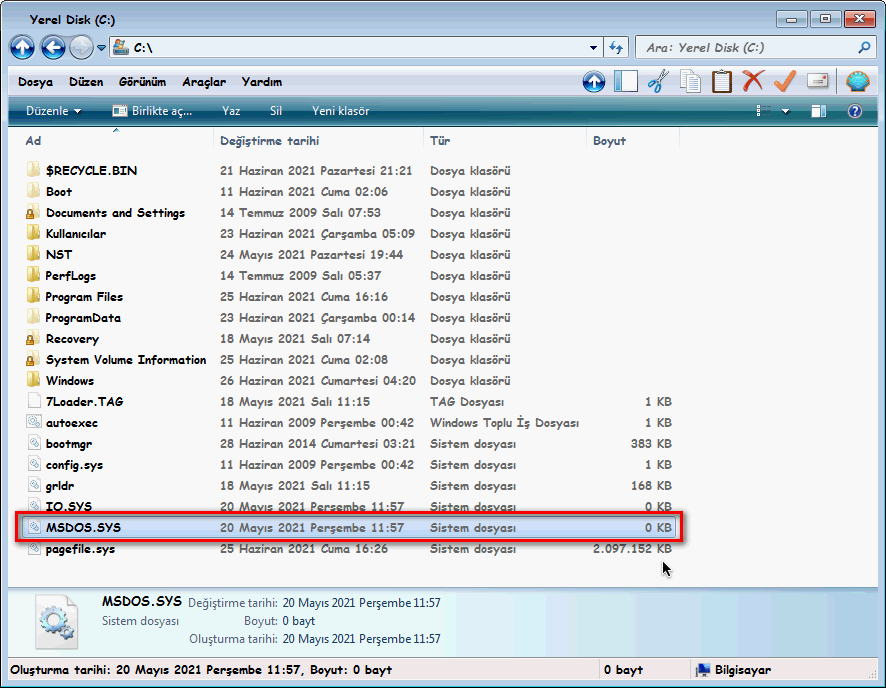
Task: Select the Windows folder
Action: coord(70,381)
